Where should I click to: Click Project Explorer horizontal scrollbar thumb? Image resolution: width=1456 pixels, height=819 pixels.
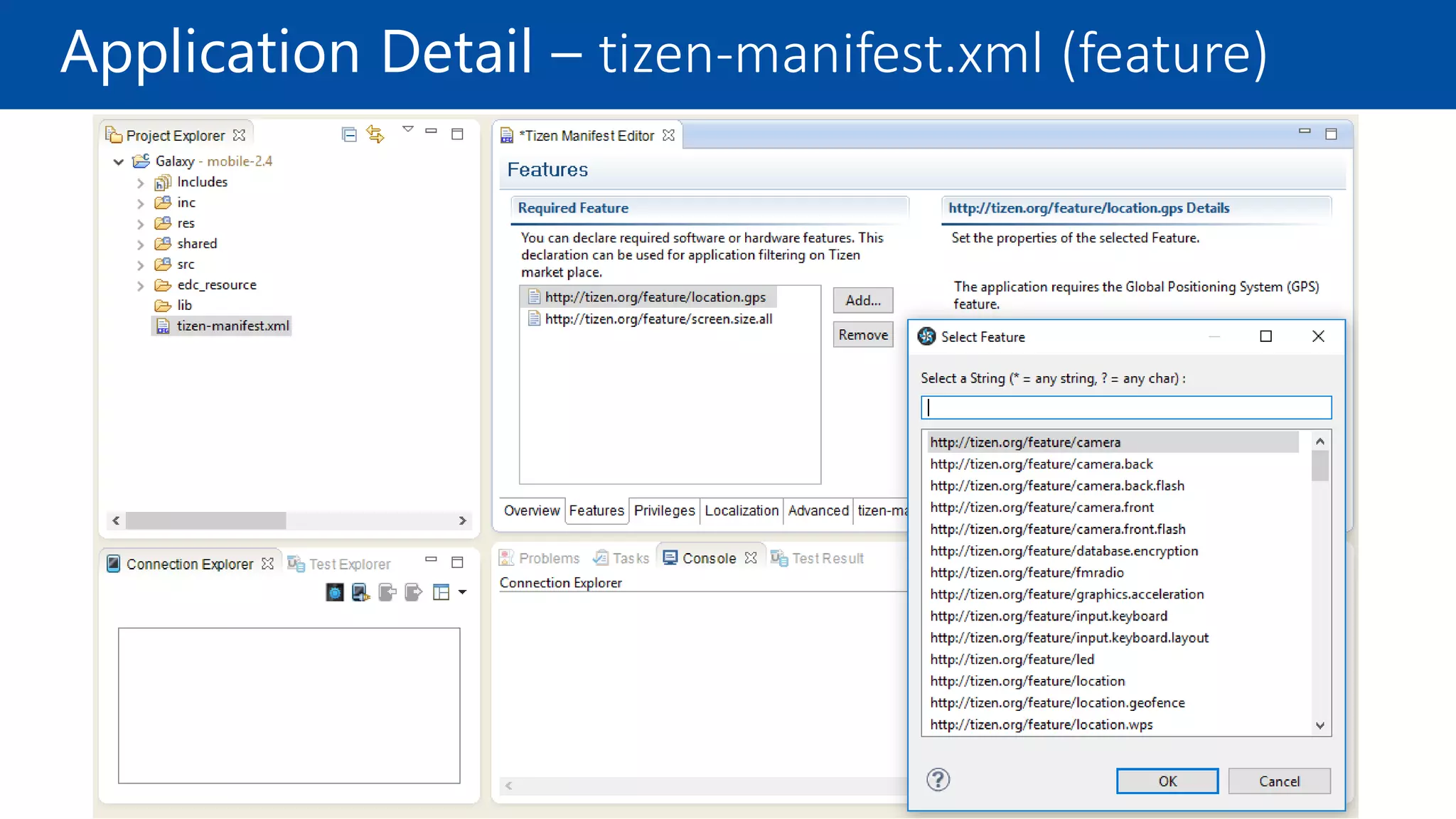[x=206, y=520]
